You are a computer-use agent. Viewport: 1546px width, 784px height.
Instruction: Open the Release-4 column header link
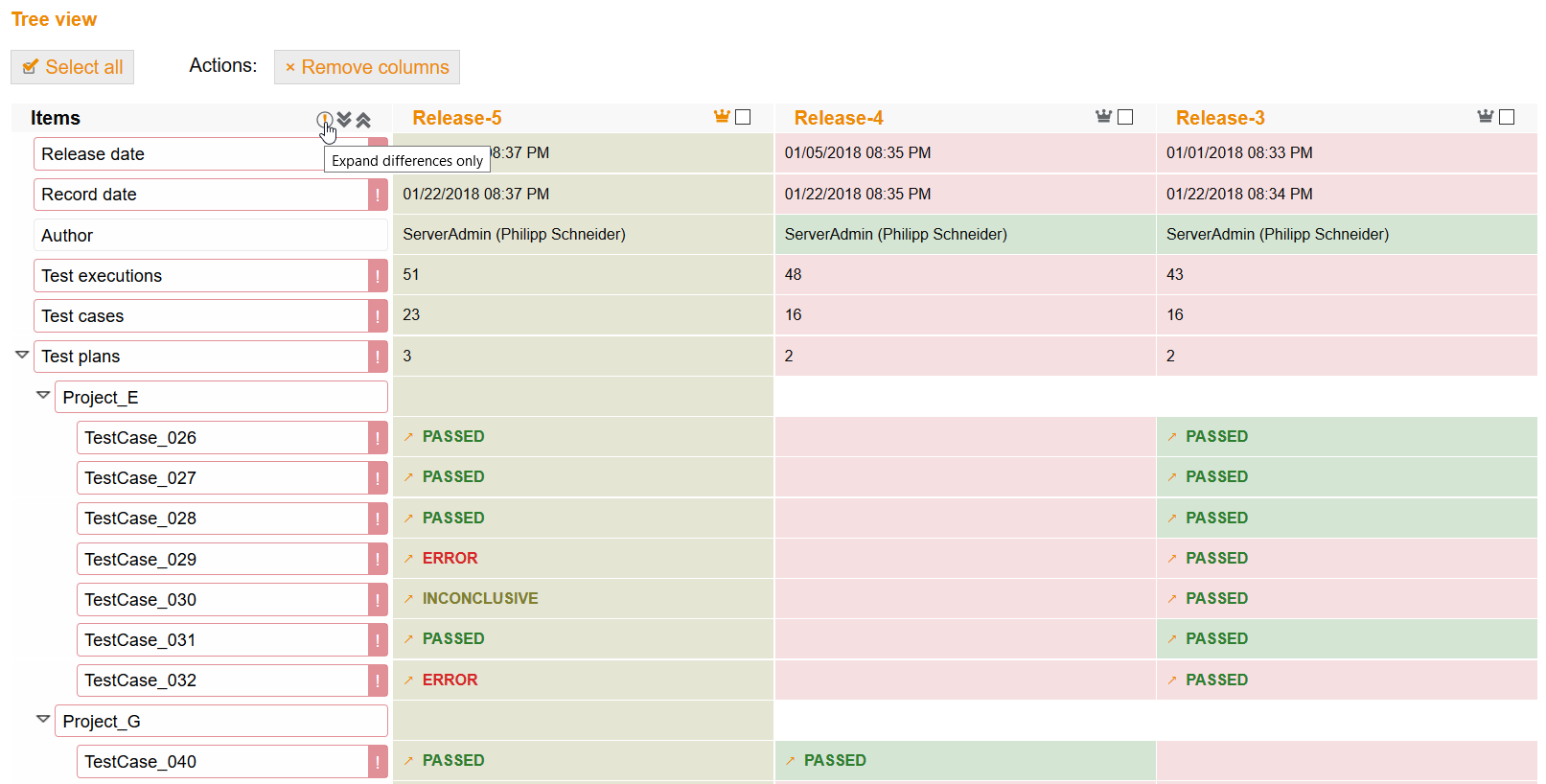(x=839, y=118)
